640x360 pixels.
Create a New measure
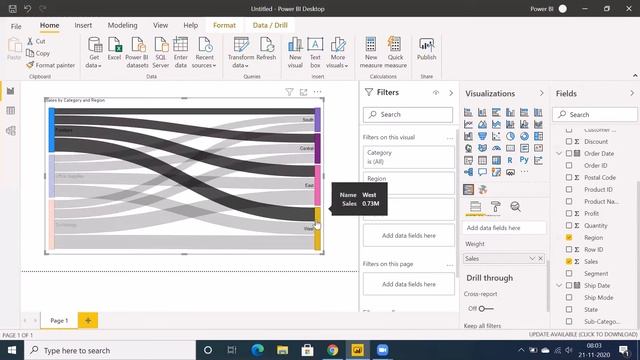[x=371, y=52]
